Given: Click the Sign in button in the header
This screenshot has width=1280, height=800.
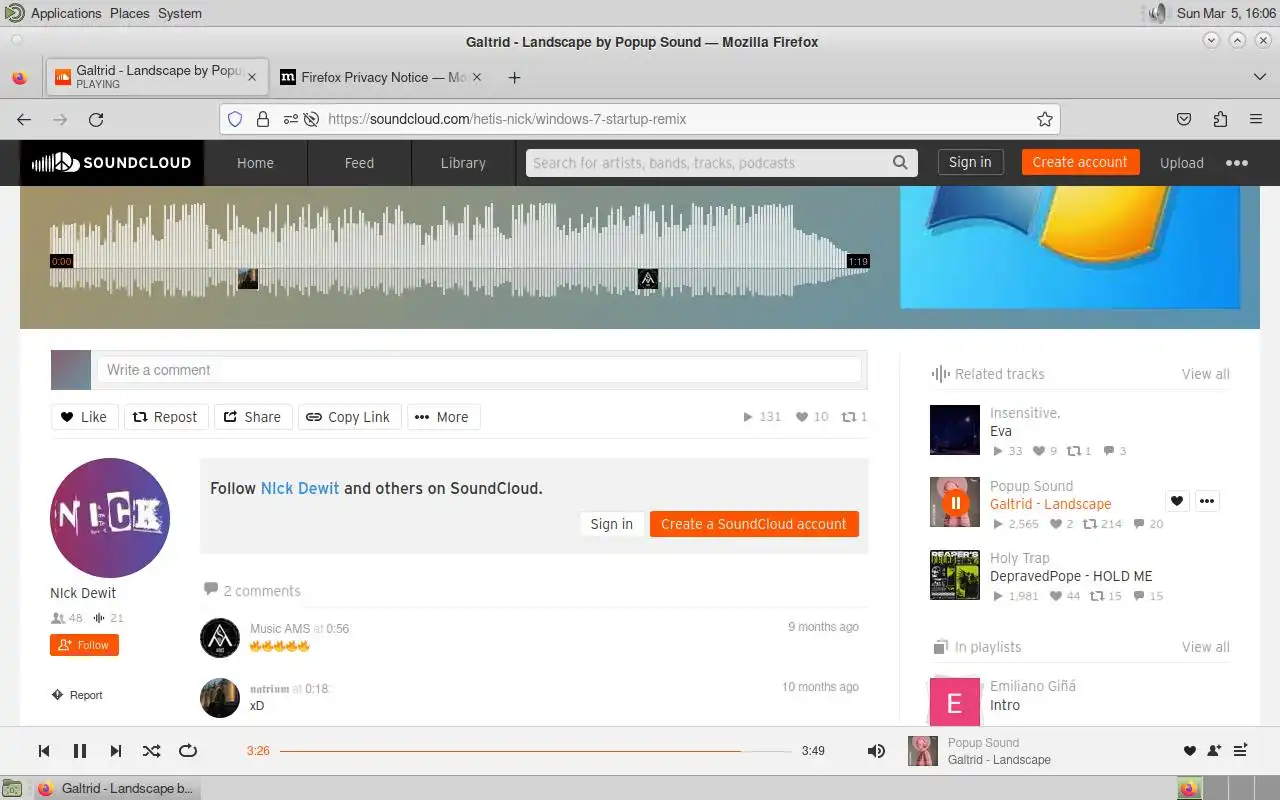Looking at the screenshot, I should click(x=970, y=162).
